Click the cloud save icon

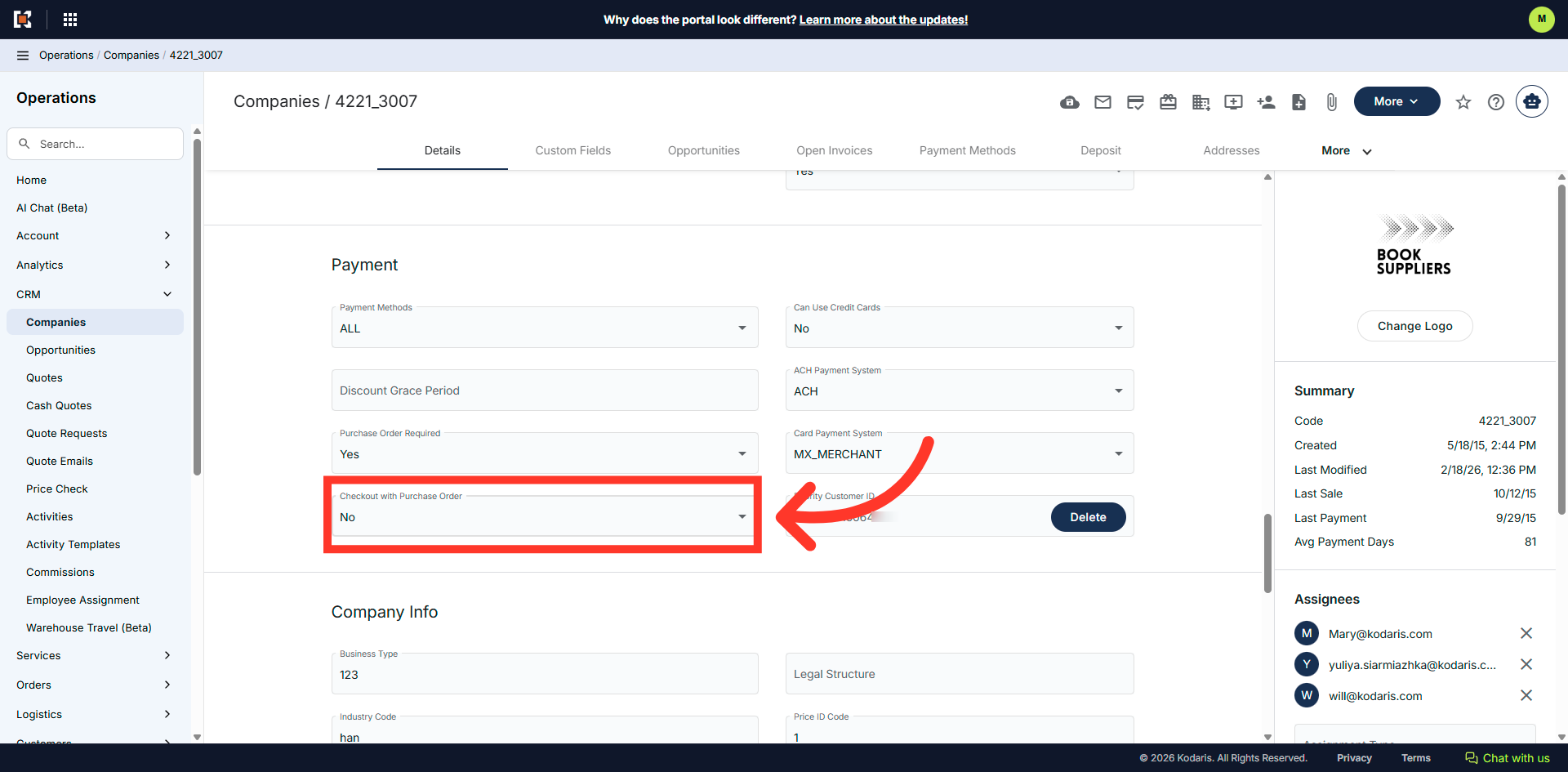click(1070, 102)
